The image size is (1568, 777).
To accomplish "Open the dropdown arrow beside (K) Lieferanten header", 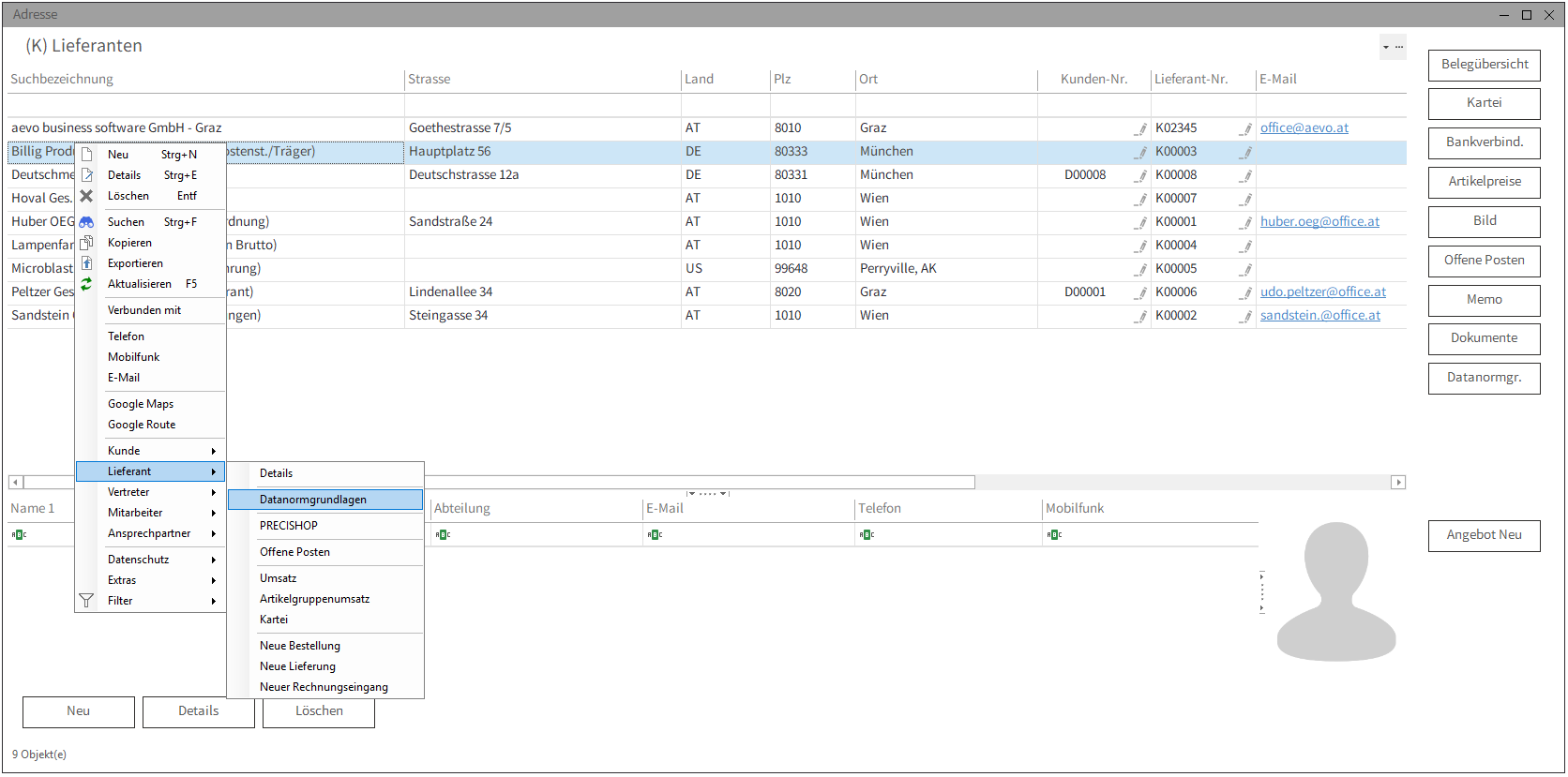I will pyautogui.click(x=1386, y=47).
